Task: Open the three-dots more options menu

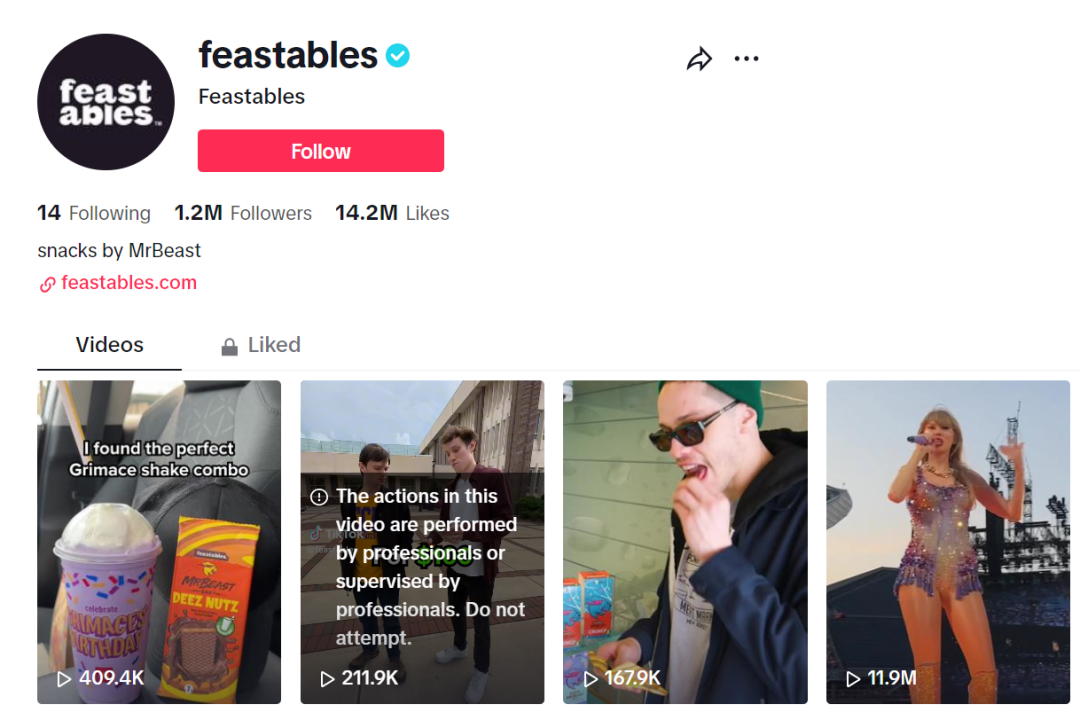Action: click(x=746, y=59)
